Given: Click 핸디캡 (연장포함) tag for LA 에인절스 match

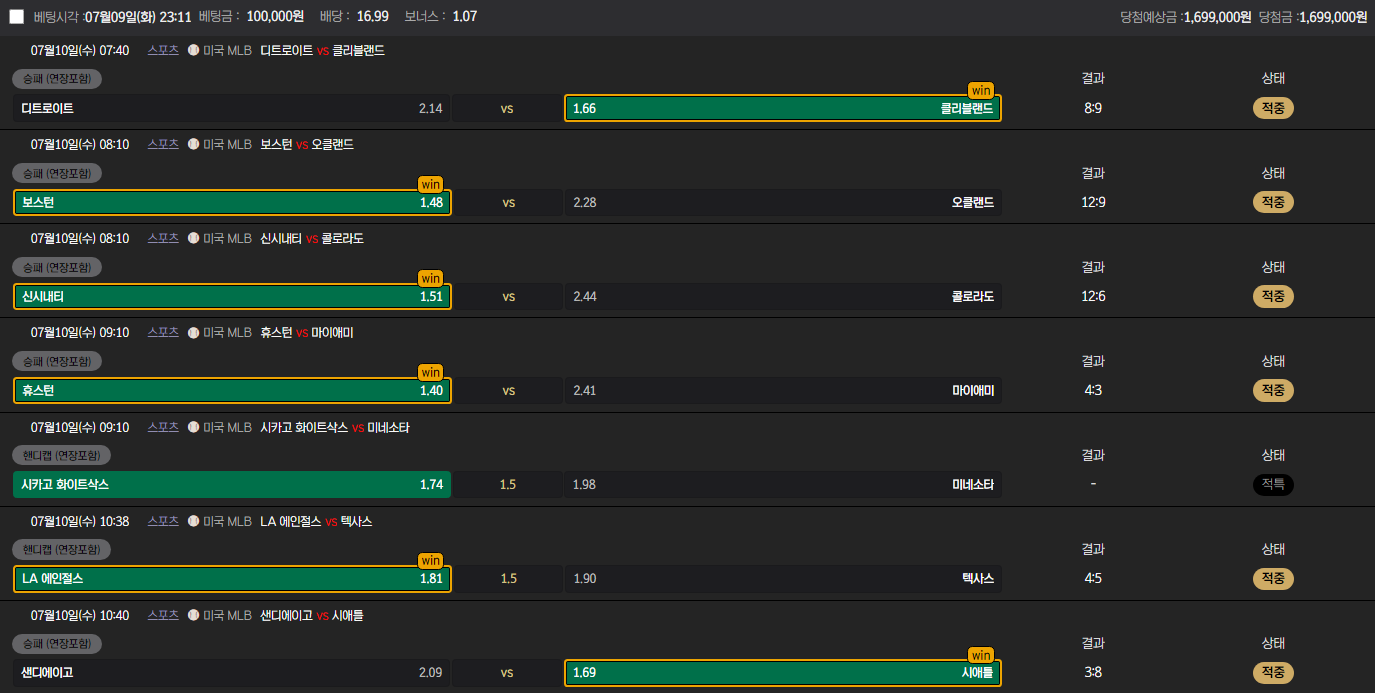Looking at the screenshot, I should click(61, 549).
